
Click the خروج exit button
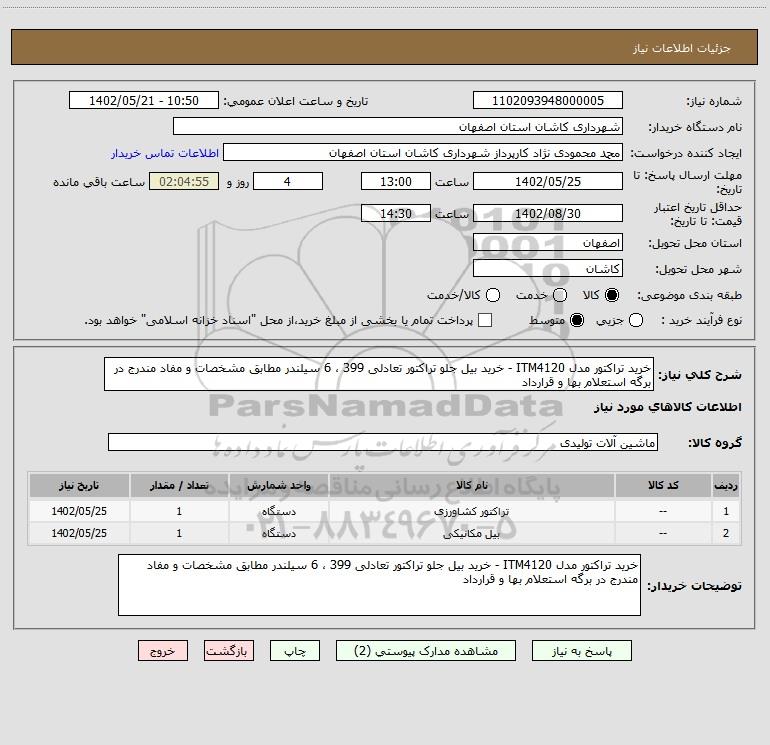pos(163,651)
